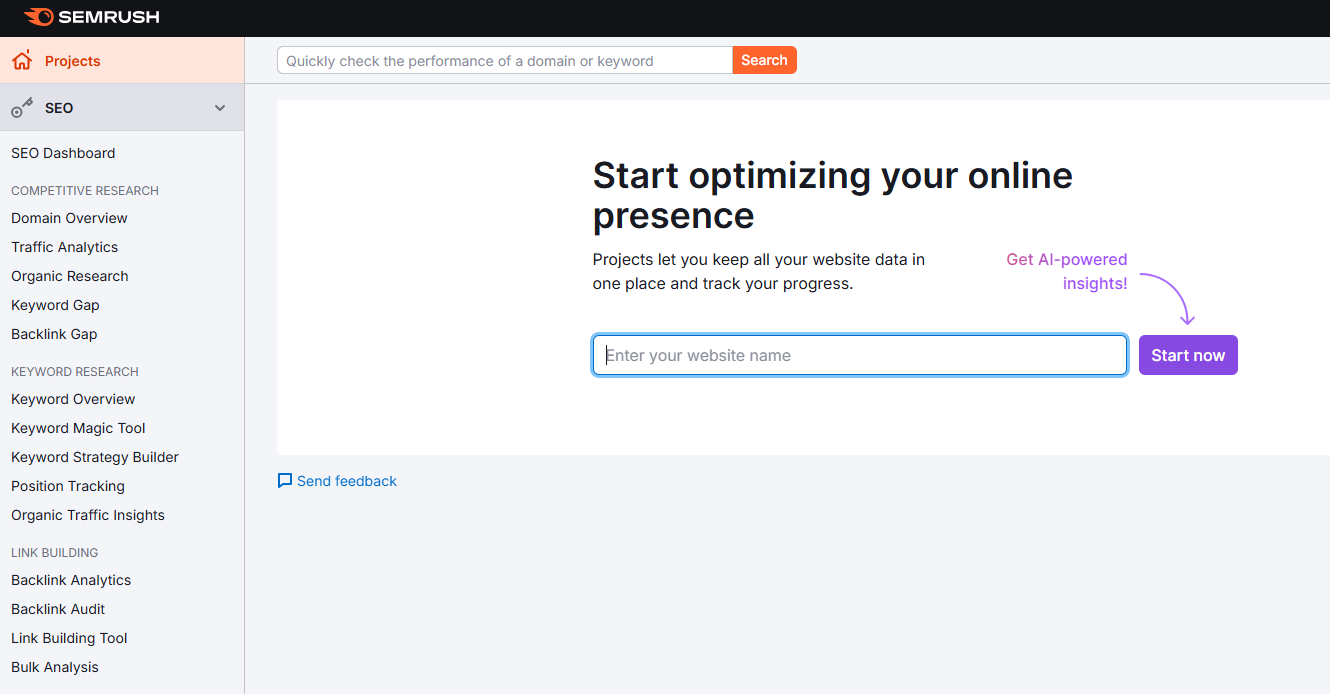Click the orange Search button
Screen dimensions: 1330x694
(x=764, y=60)
